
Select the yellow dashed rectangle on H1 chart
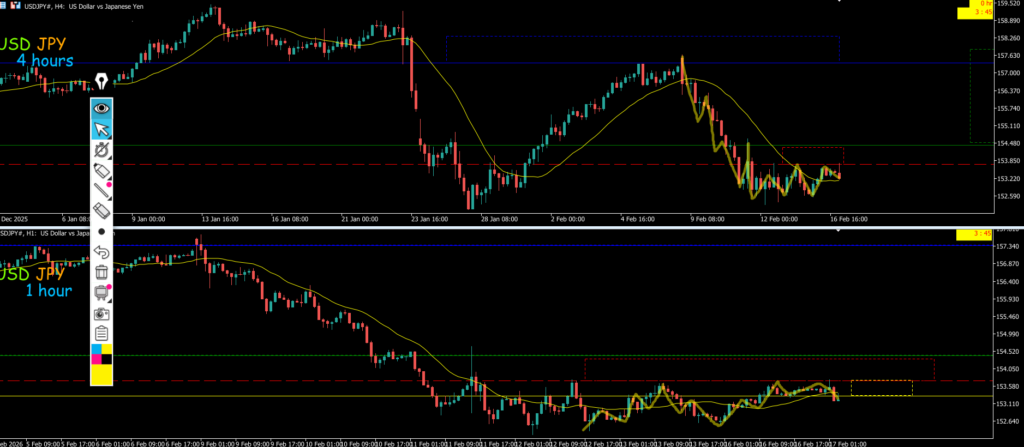point(881,388)
